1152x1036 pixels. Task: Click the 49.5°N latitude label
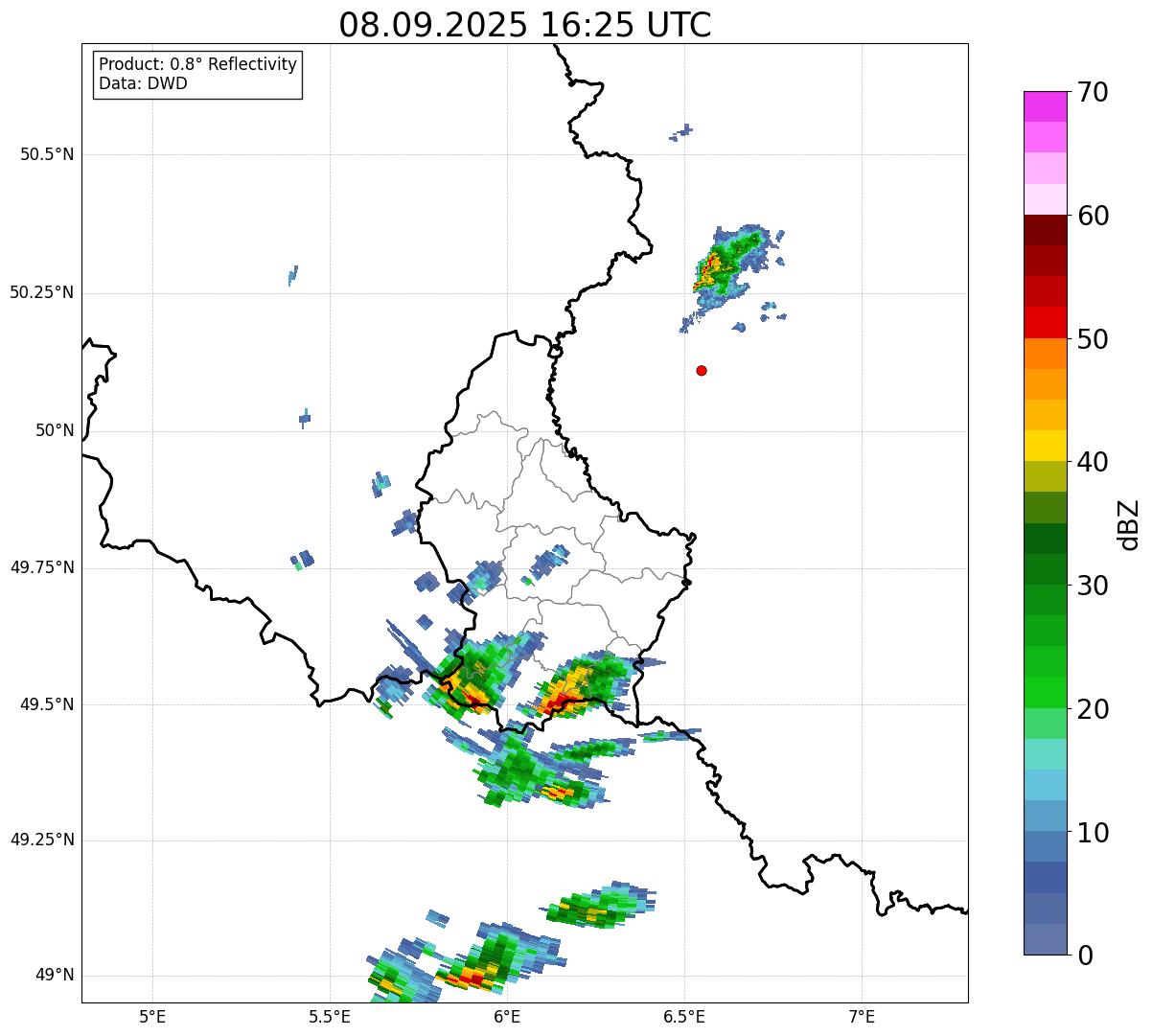[x=47, y=704]
